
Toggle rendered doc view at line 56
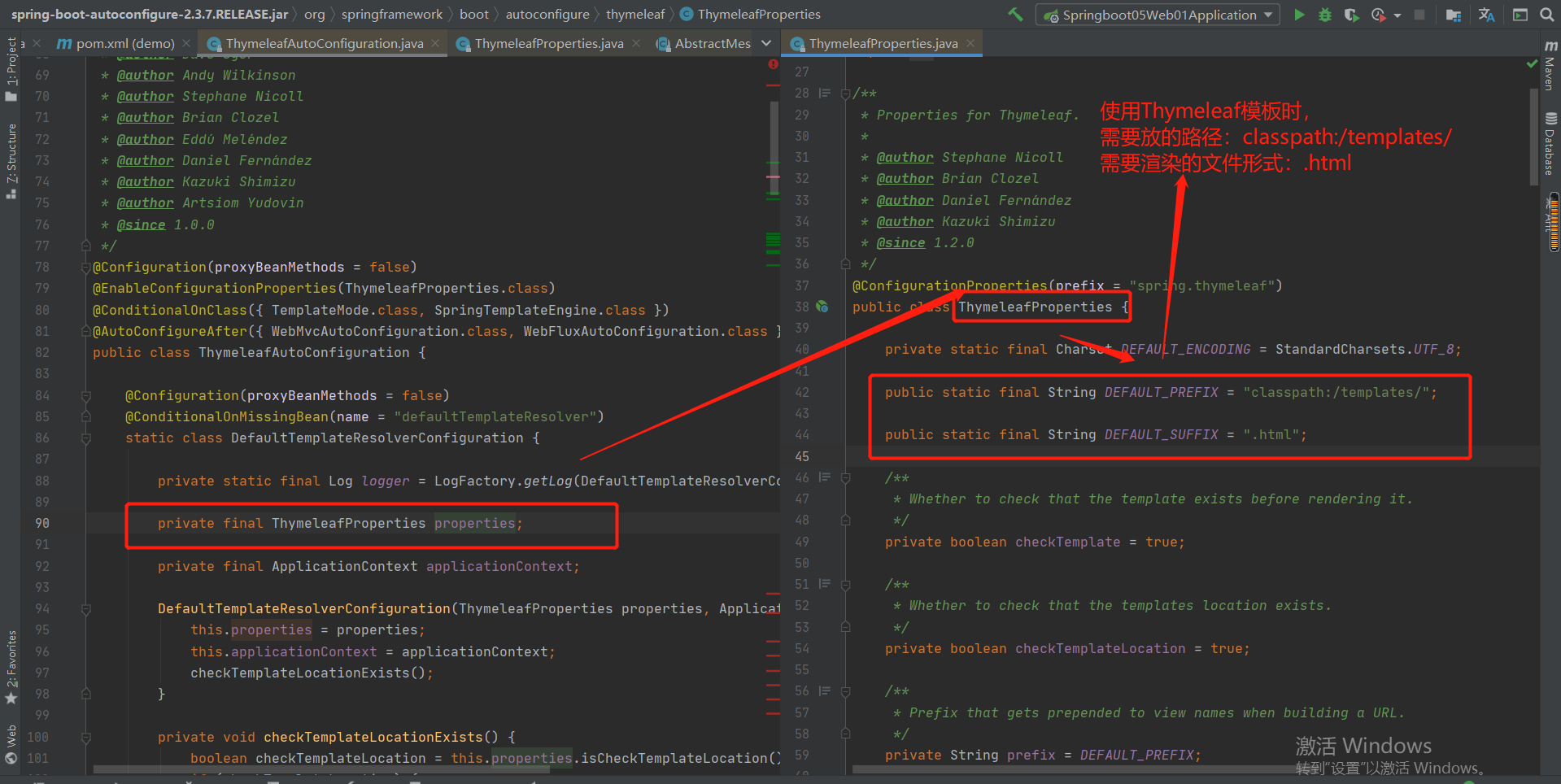coord(825,690)
